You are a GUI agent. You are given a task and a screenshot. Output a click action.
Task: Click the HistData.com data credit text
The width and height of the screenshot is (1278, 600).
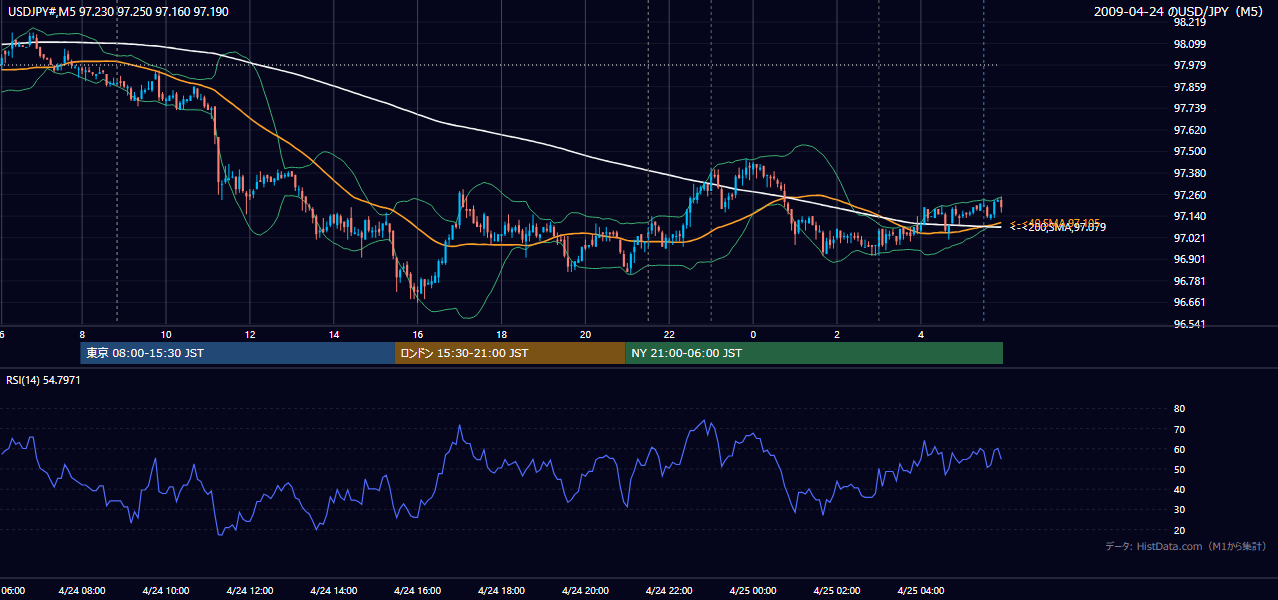coord(1186,546)
